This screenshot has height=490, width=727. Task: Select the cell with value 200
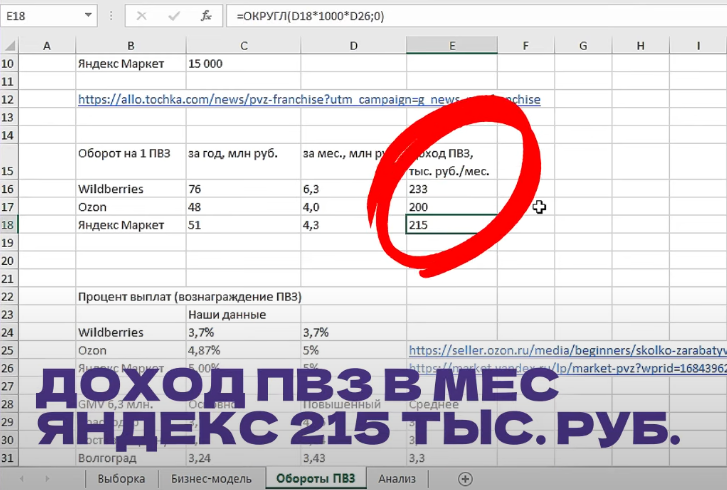[x=452, y=207]
